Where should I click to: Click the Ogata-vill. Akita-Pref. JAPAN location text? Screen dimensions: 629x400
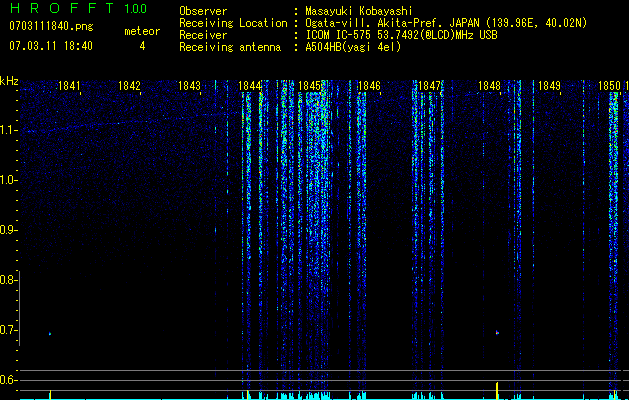click(x=446, y=23)
